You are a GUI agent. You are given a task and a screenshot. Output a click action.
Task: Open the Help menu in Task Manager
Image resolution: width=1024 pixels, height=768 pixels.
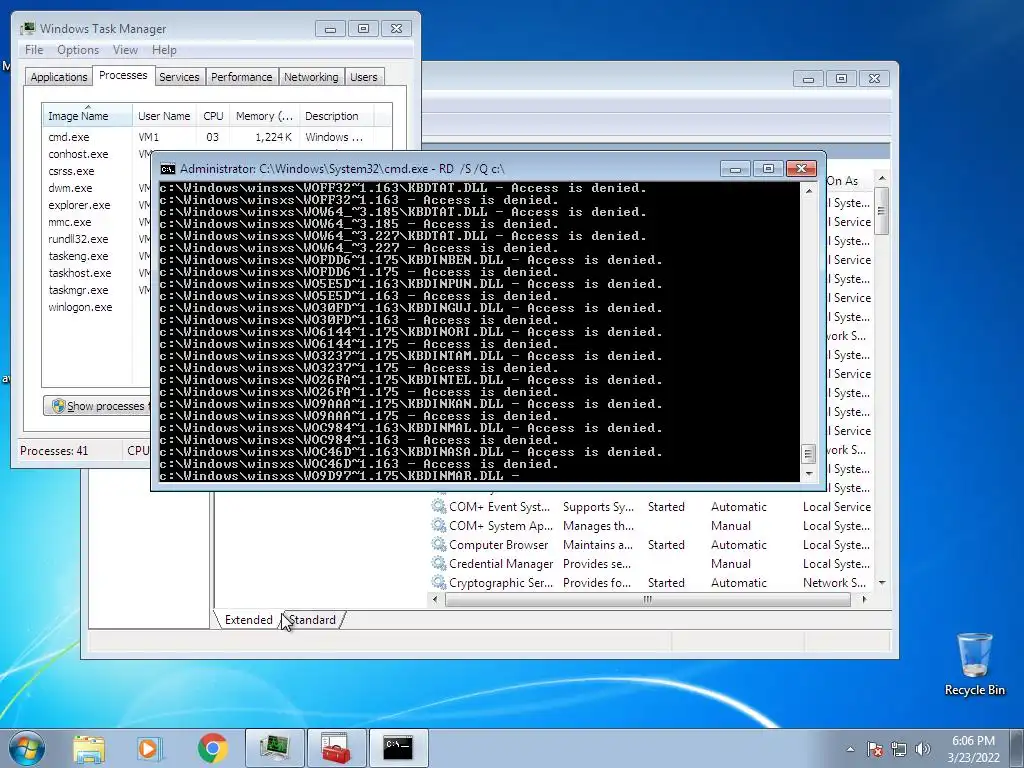(164, 50)
